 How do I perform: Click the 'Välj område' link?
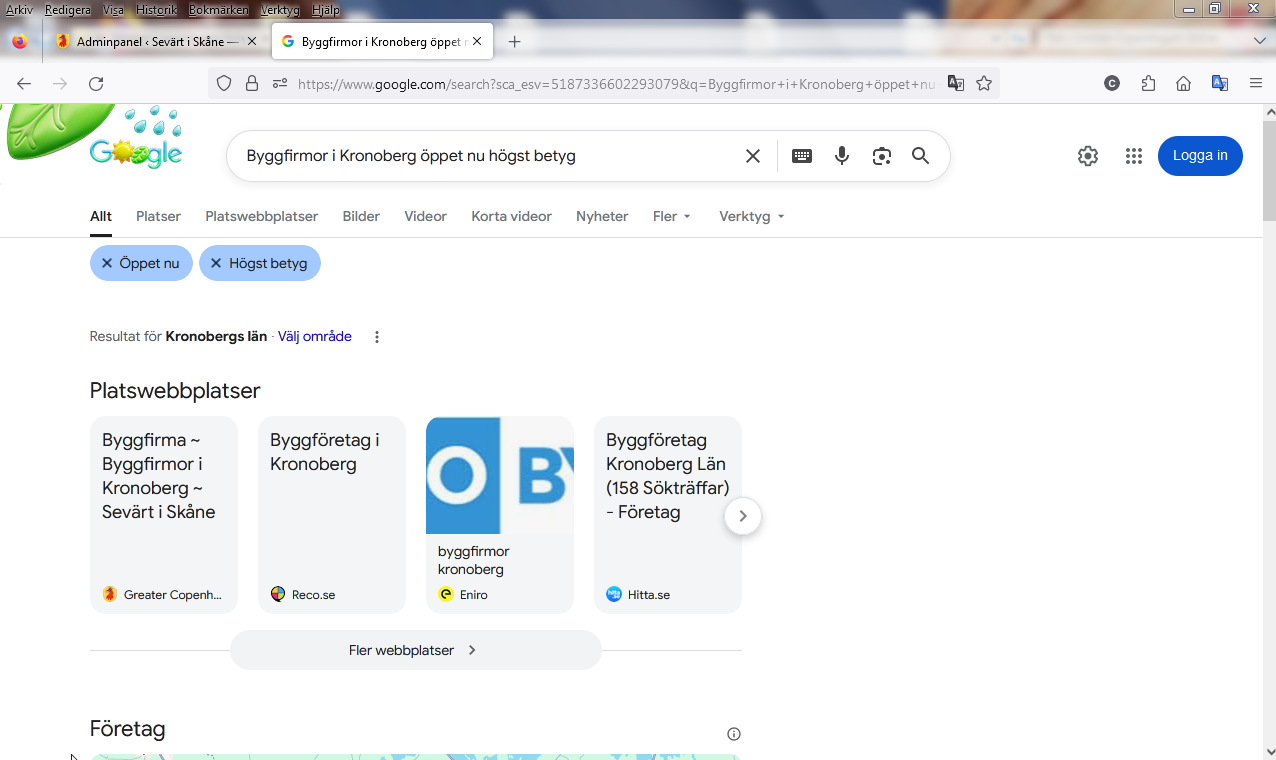(314, 337)
